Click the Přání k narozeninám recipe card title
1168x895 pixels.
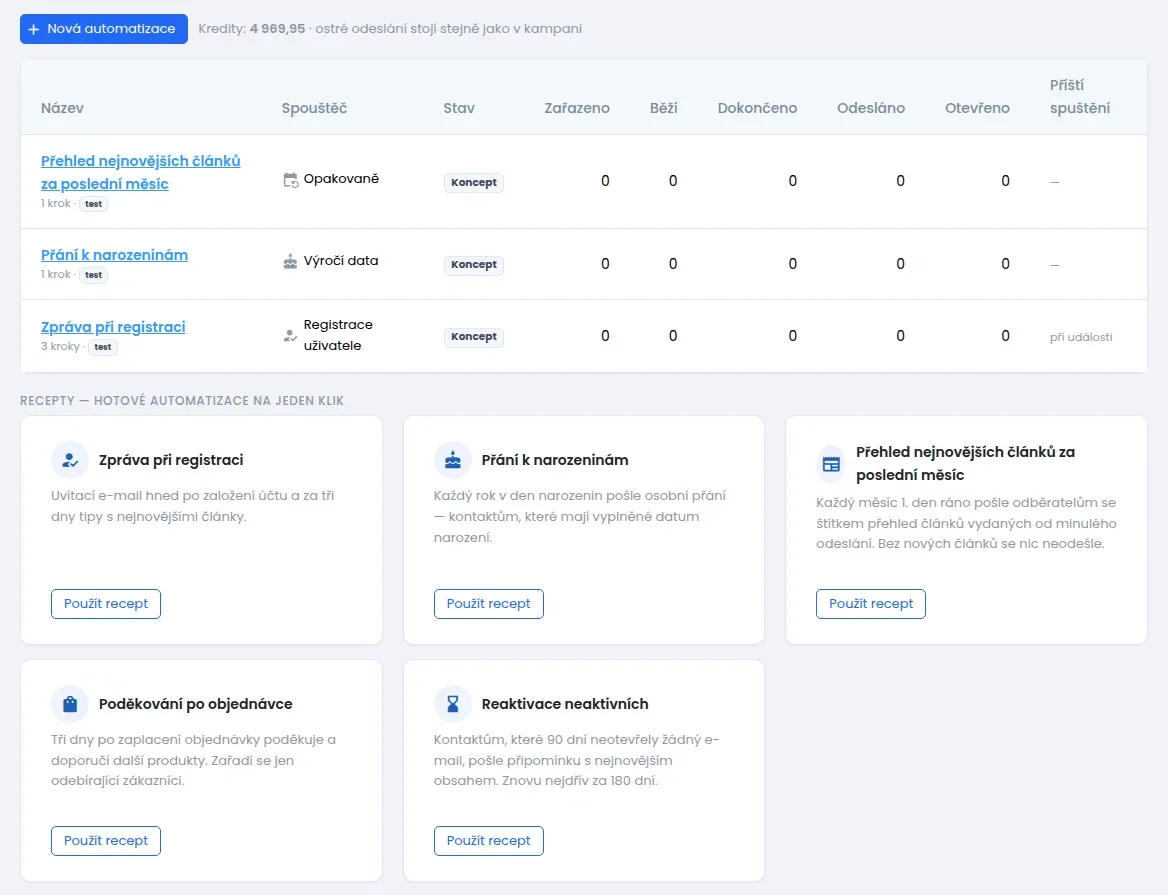pyautogui.click(x=555, y=460)
